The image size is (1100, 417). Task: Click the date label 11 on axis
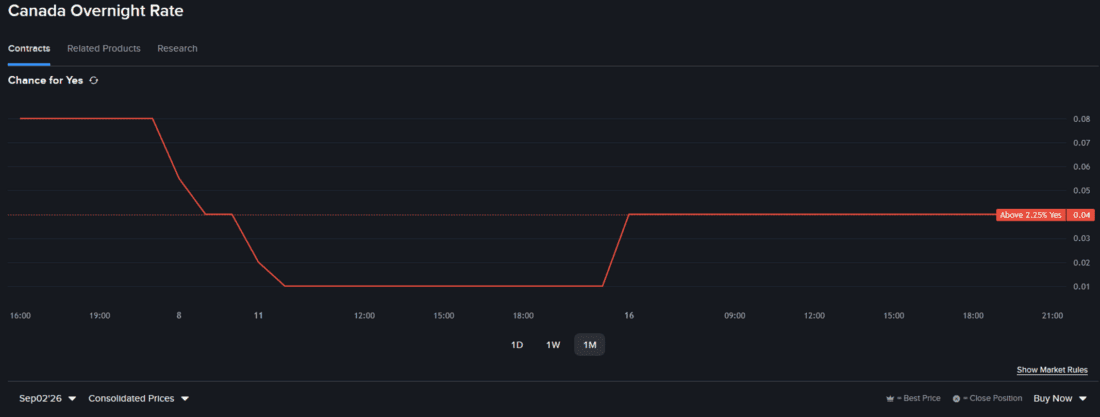pyautogui.click(x=258, y=316)
